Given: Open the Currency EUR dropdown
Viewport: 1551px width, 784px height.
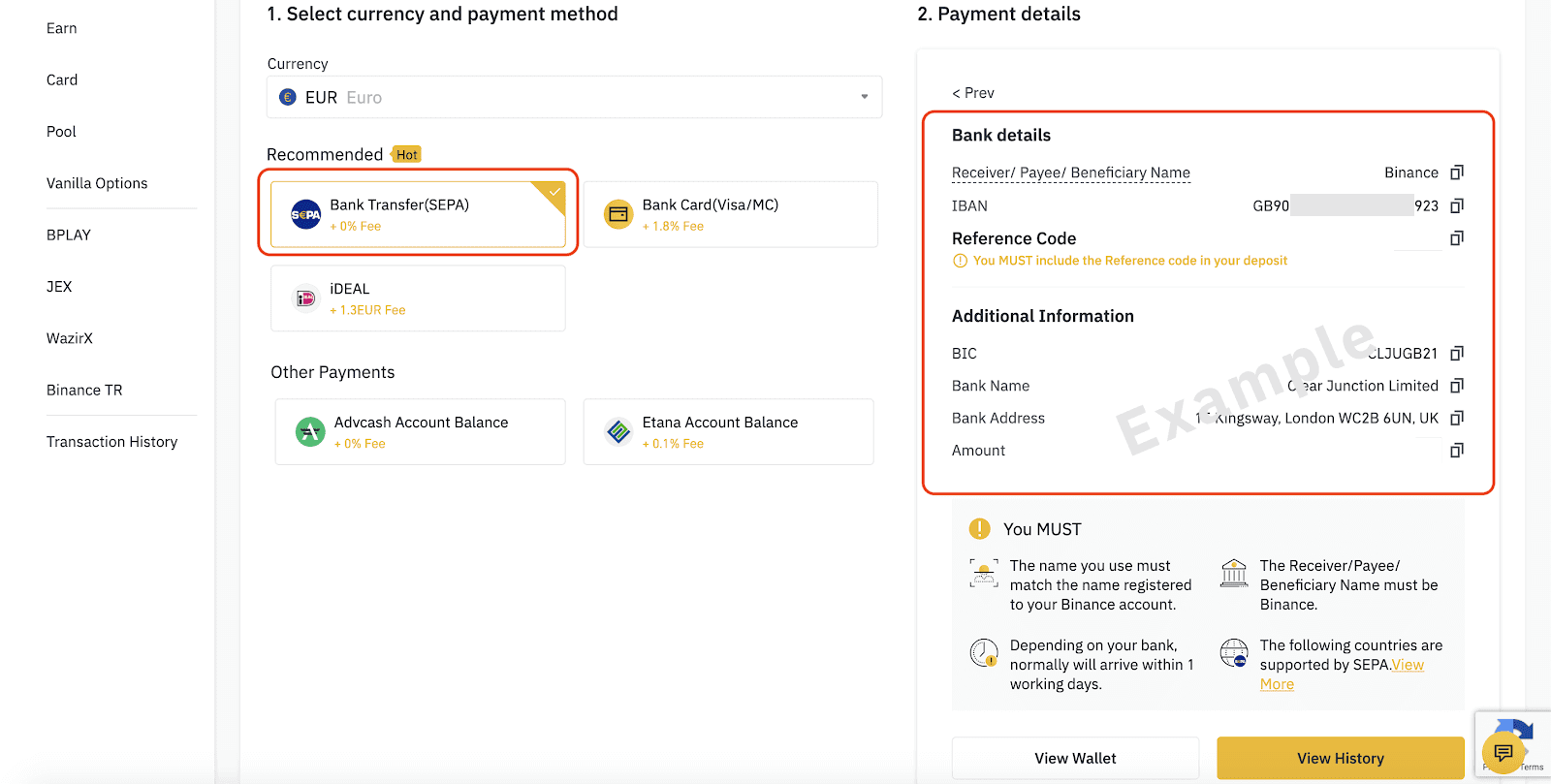Looking at the screenshot, I should (x=574, y=97).
